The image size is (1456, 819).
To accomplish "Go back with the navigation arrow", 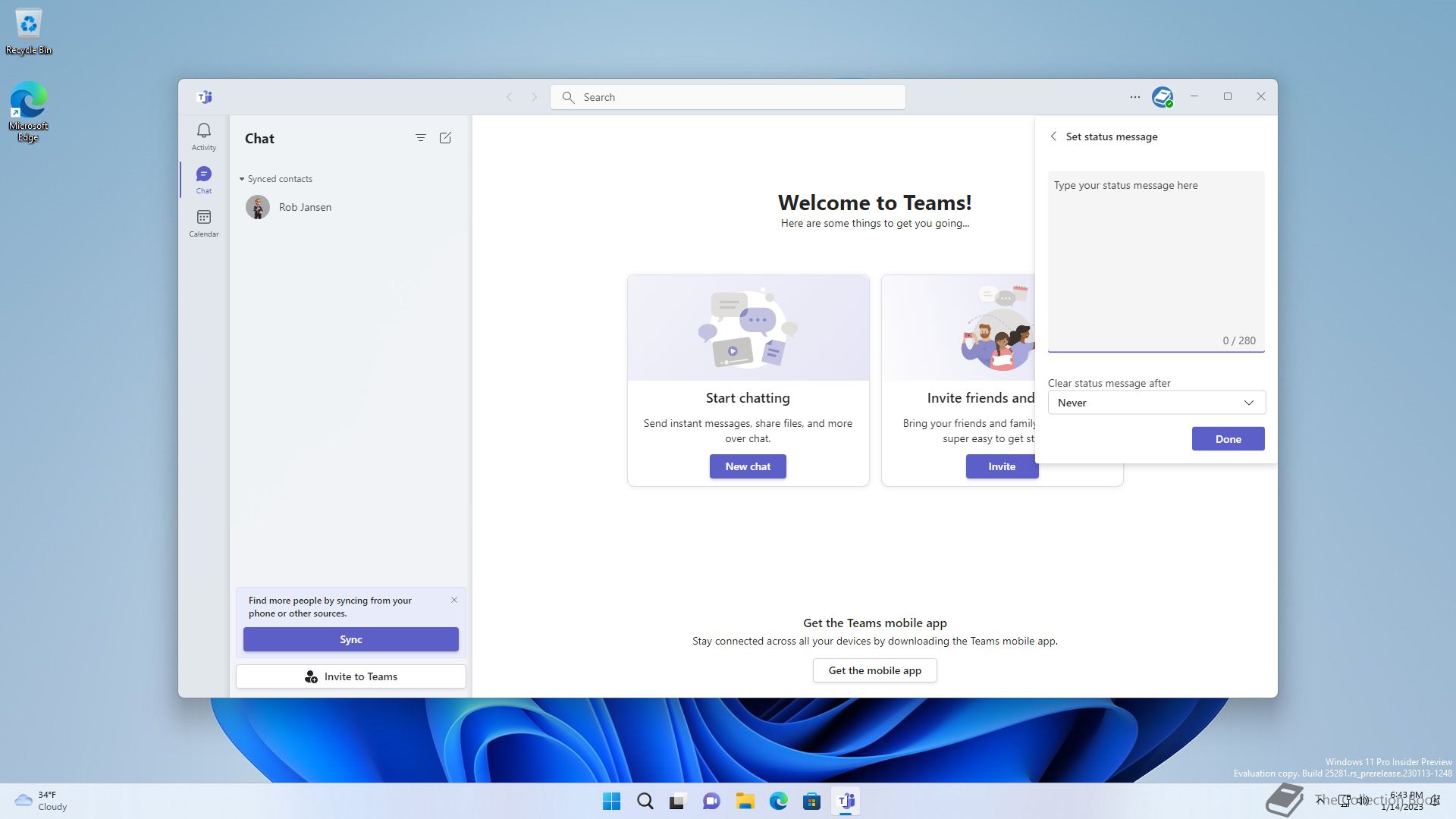I will [510, 97].
